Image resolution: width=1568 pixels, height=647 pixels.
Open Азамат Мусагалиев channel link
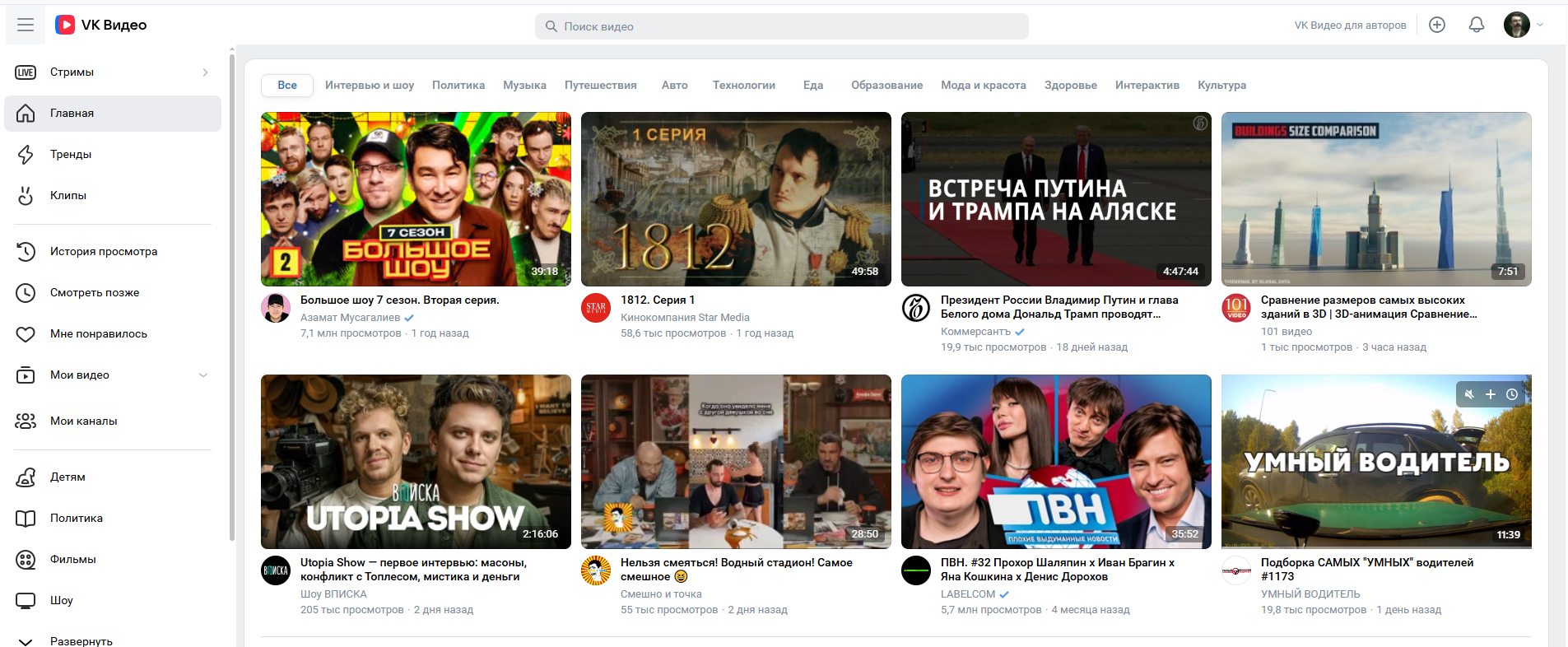[350, 318]
